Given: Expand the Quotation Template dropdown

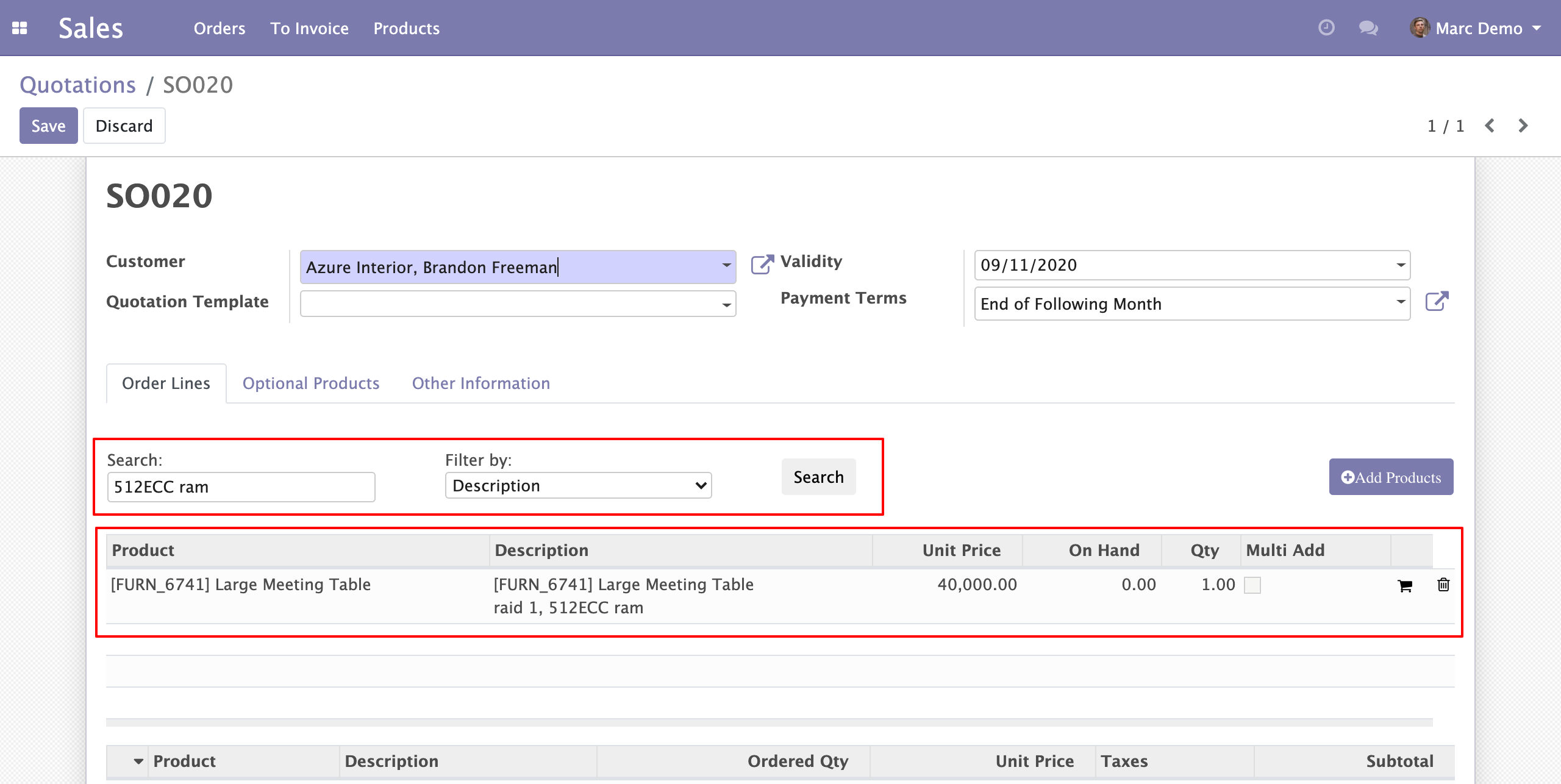Looking at the screenshot, I should pyautogui.click(x=726, y=304).
